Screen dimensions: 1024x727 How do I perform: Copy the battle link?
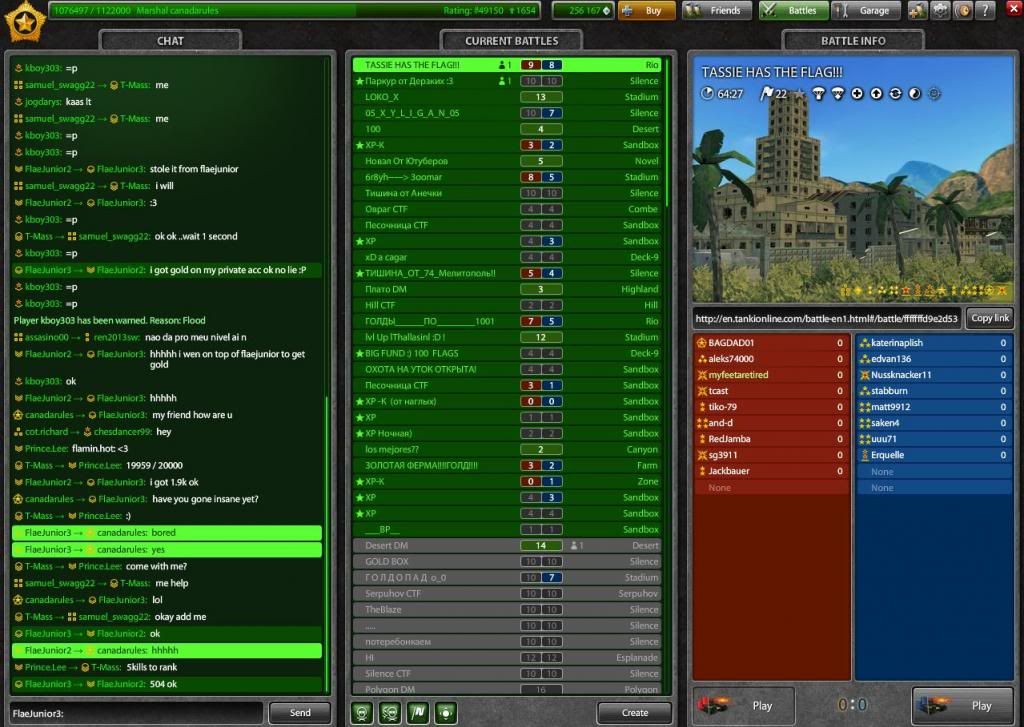pos(990,318)
